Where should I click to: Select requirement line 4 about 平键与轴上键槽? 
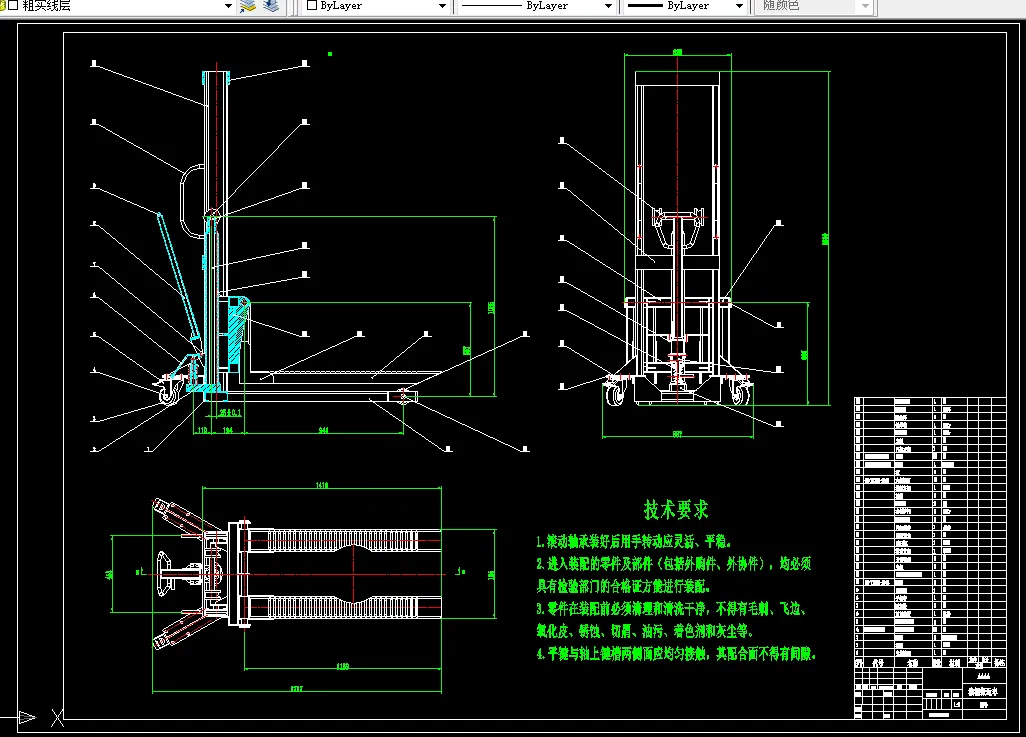(676, 653)
